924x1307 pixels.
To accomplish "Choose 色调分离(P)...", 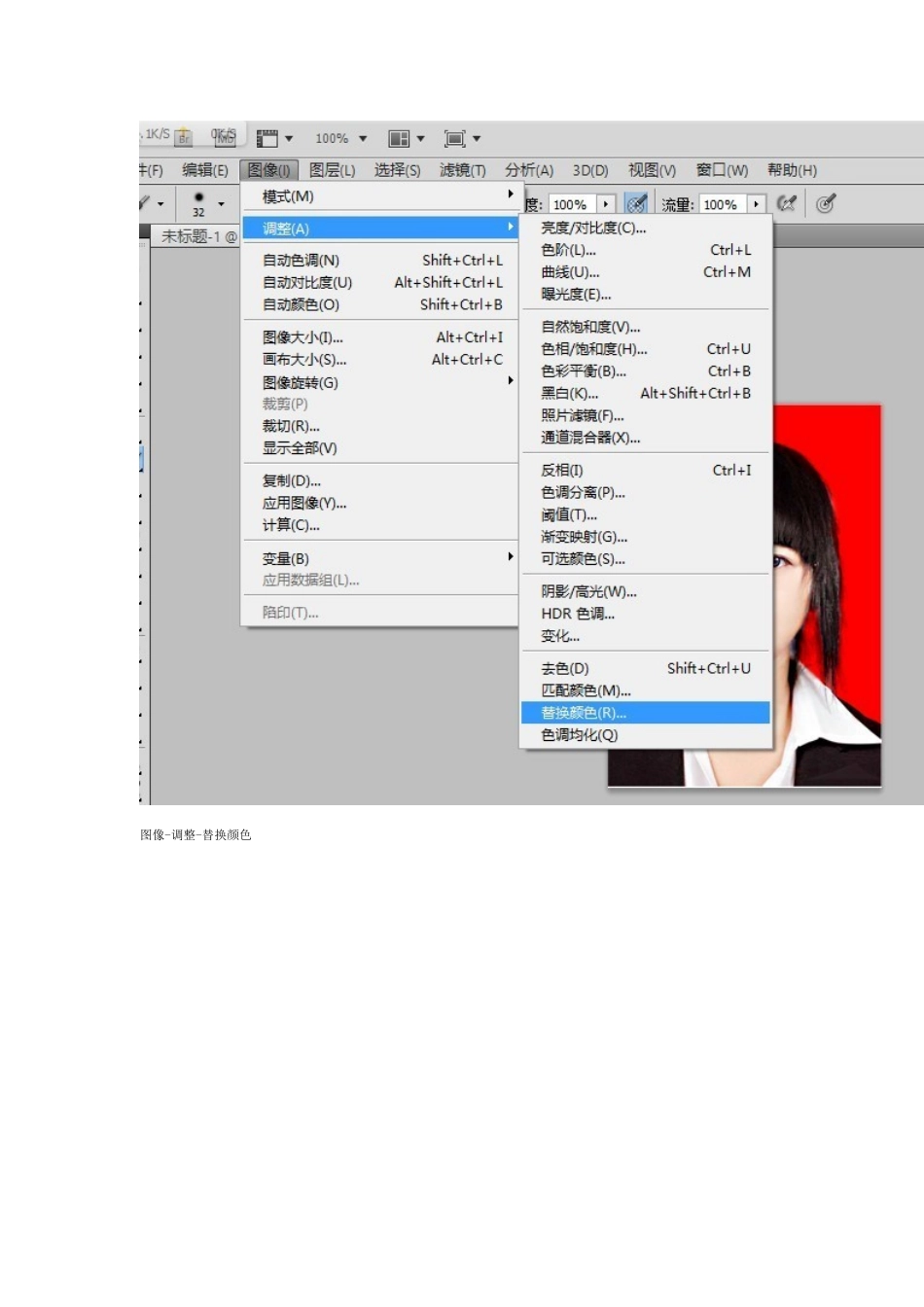I will click(646, 493).
